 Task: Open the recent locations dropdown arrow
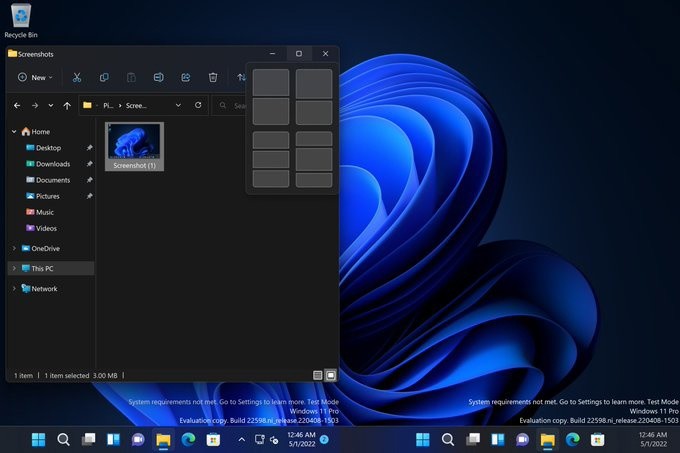coord(51,105)
